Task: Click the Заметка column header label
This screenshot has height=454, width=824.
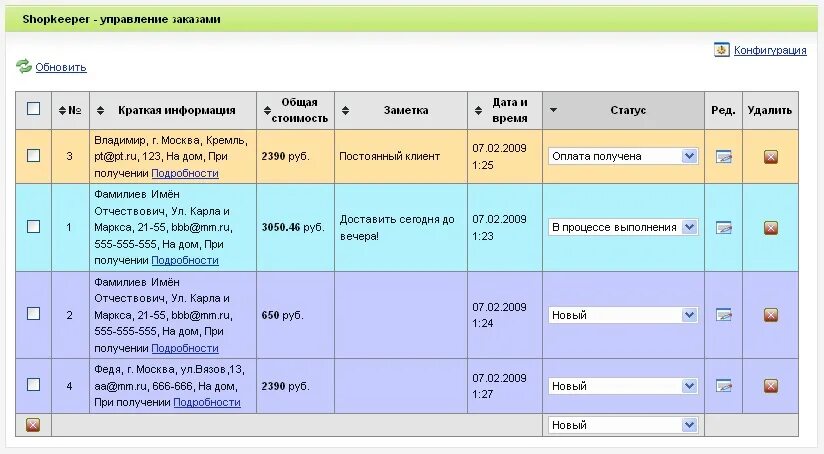Action: (x=406, y=110)
